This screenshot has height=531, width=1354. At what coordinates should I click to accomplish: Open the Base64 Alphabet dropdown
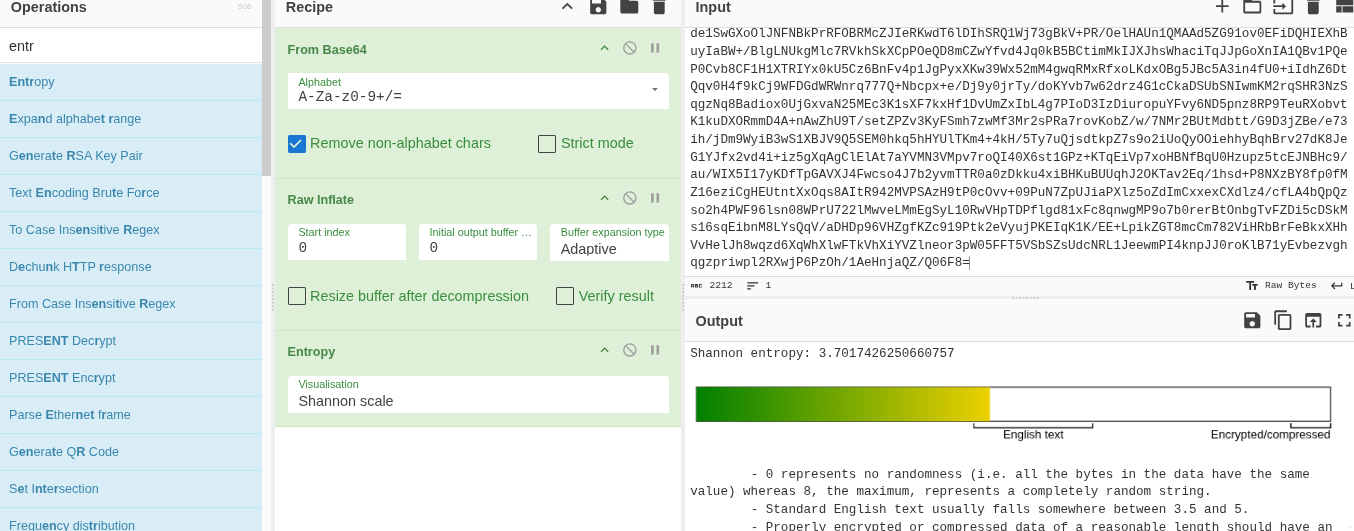pyautogui.click(x=478, y=91)
